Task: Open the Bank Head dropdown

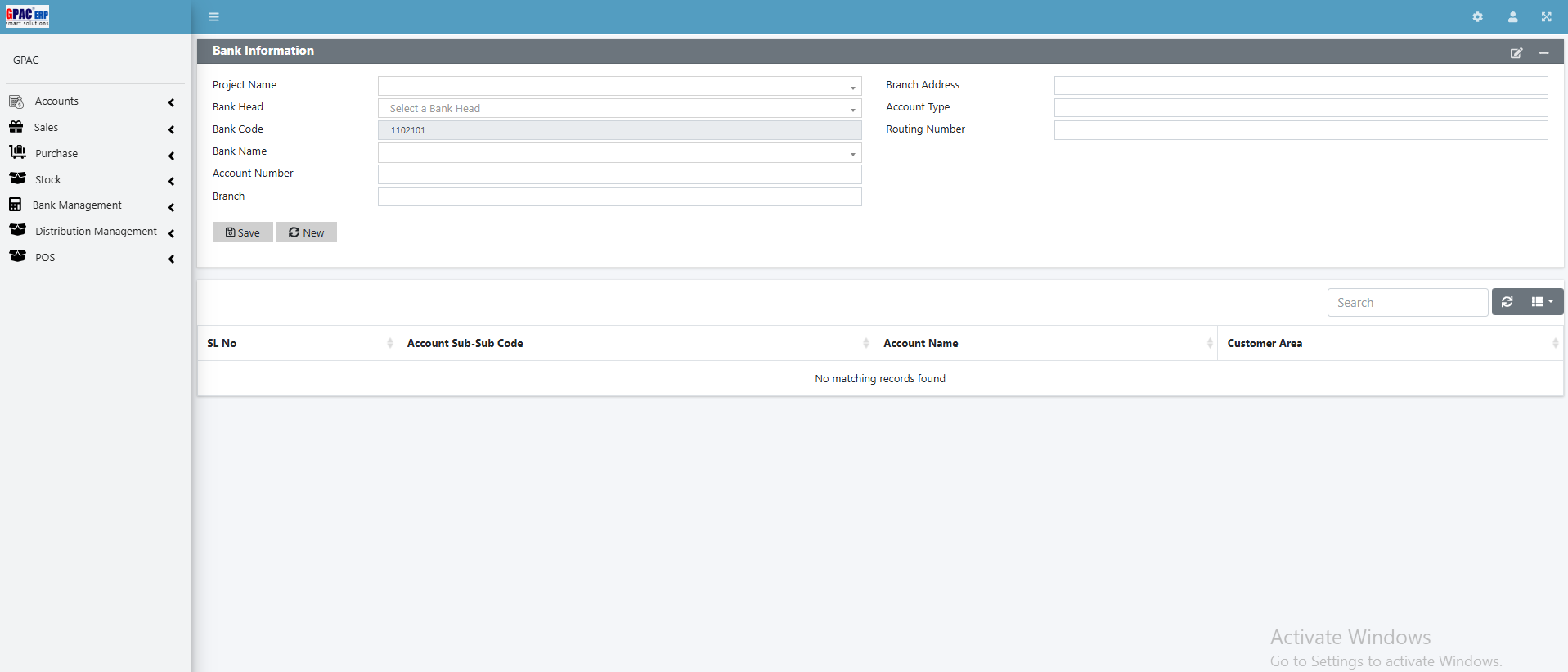Action: click(619, 108)
